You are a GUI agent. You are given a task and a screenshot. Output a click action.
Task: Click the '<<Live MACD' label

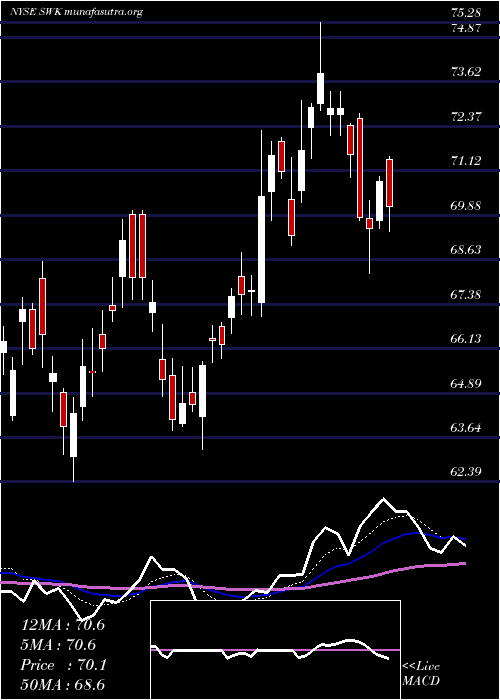click(421, 673)
